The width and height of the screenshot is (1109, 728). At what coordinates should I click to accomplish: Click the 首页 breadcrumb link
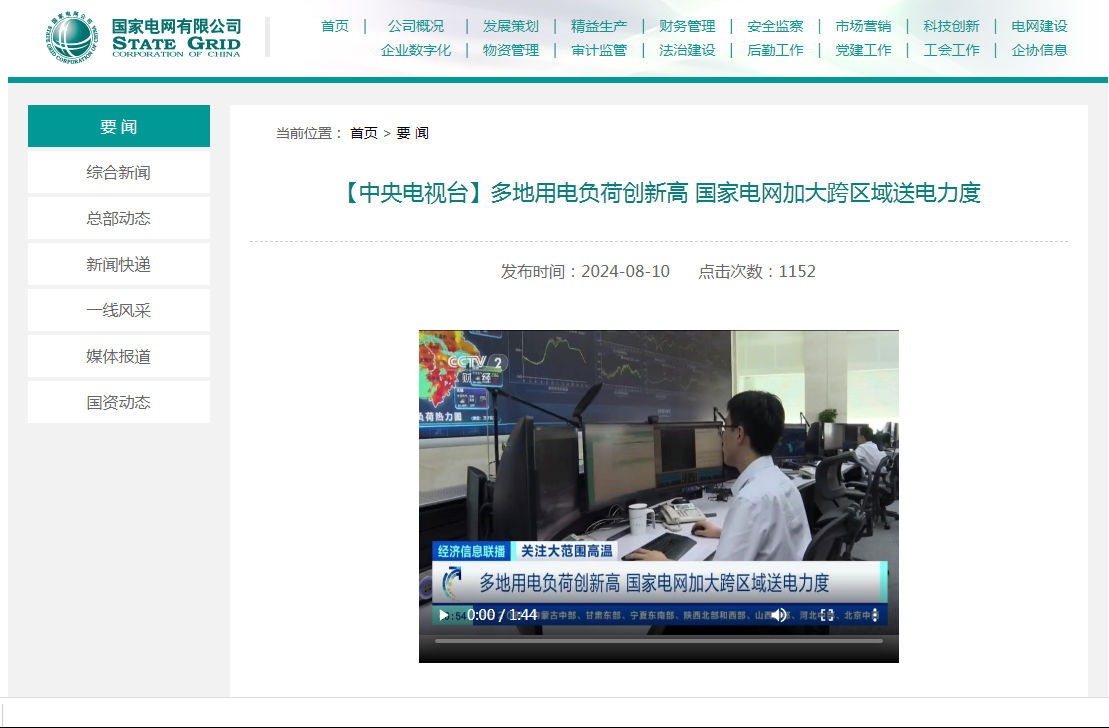click(364, 133)
